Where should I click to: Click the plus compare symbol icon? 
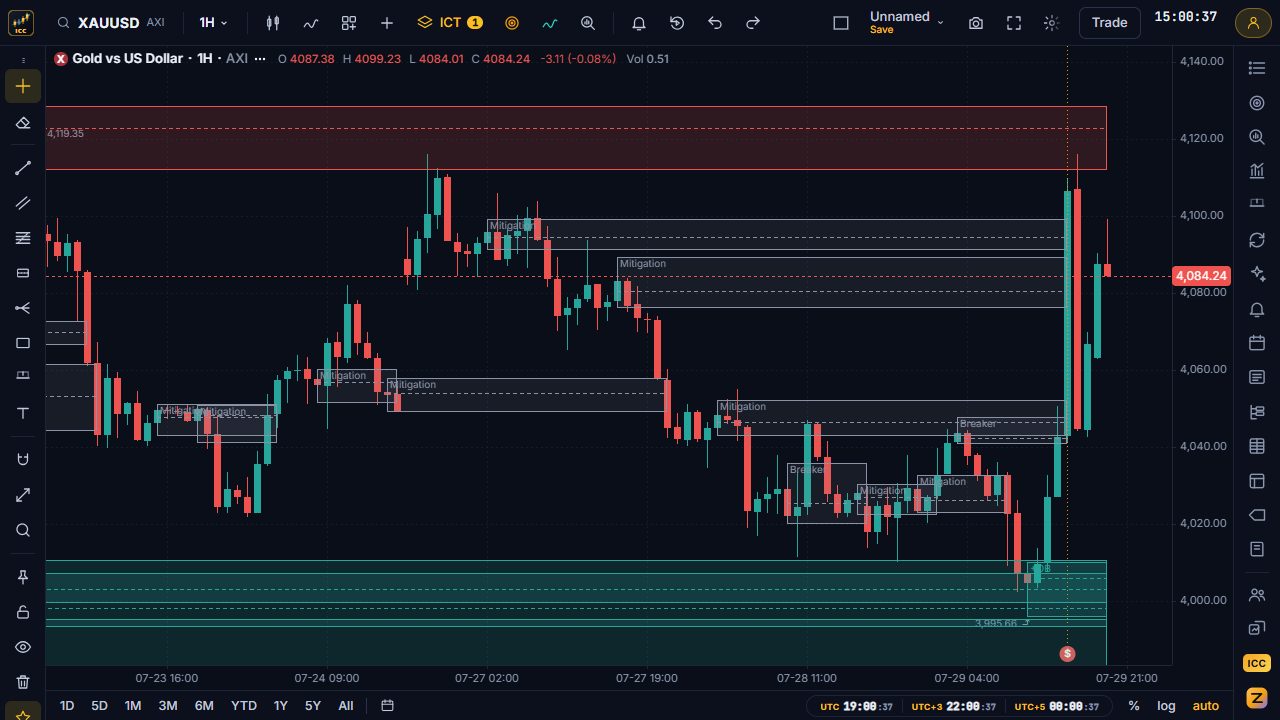coord(387,22)
